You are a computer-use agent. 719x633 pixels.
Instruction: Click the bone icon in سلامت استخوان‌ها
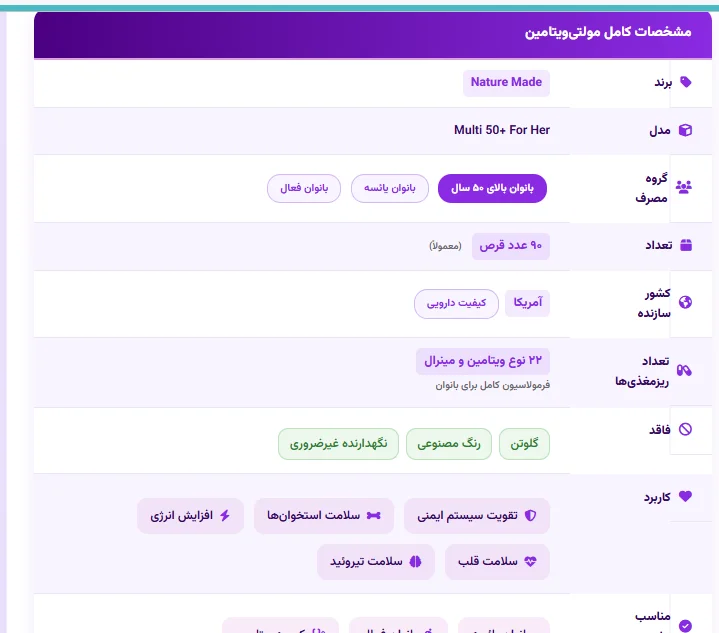point(374,516)
